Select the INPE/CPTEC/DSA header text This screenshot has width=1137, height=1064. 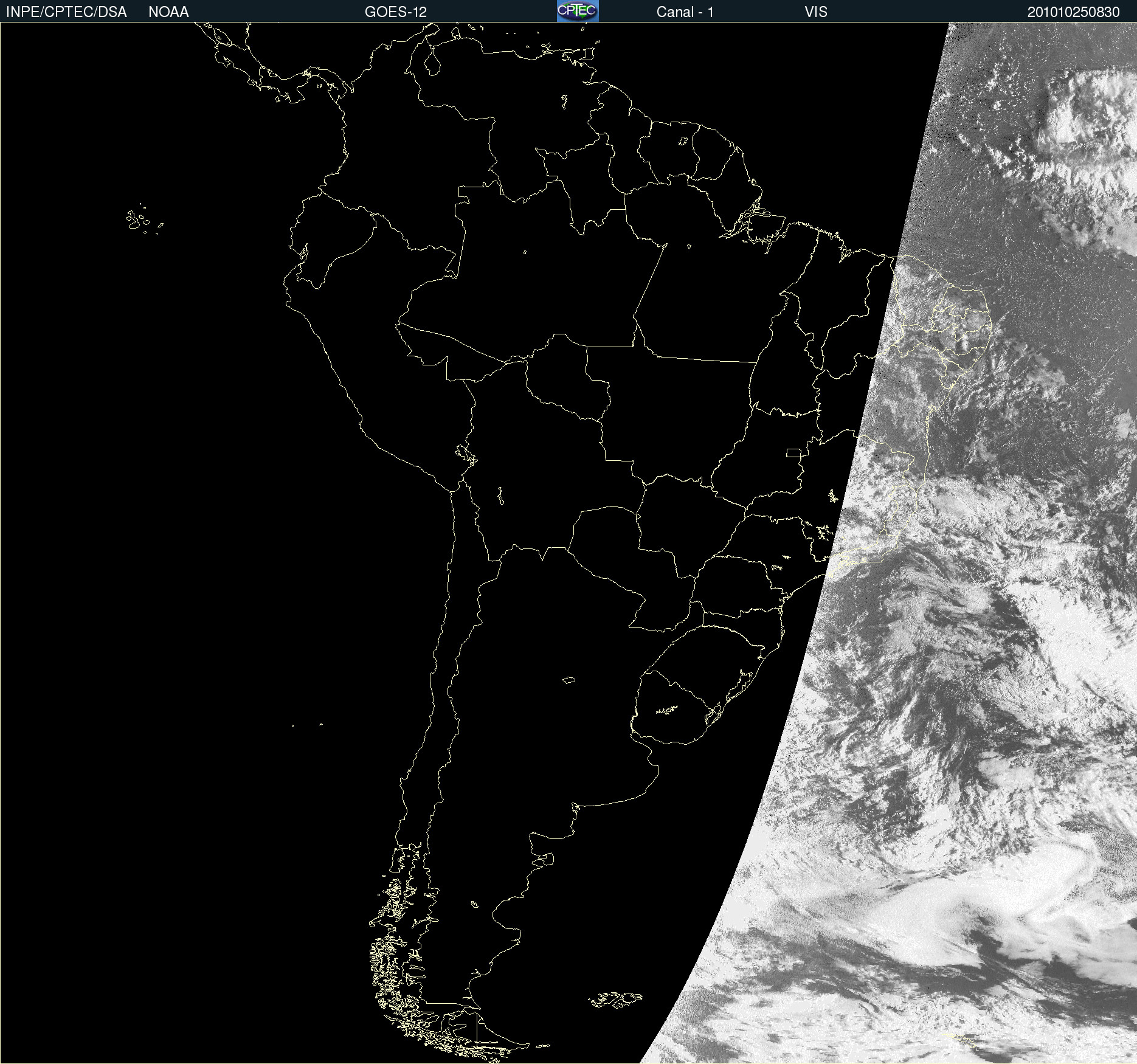[66, 12]
